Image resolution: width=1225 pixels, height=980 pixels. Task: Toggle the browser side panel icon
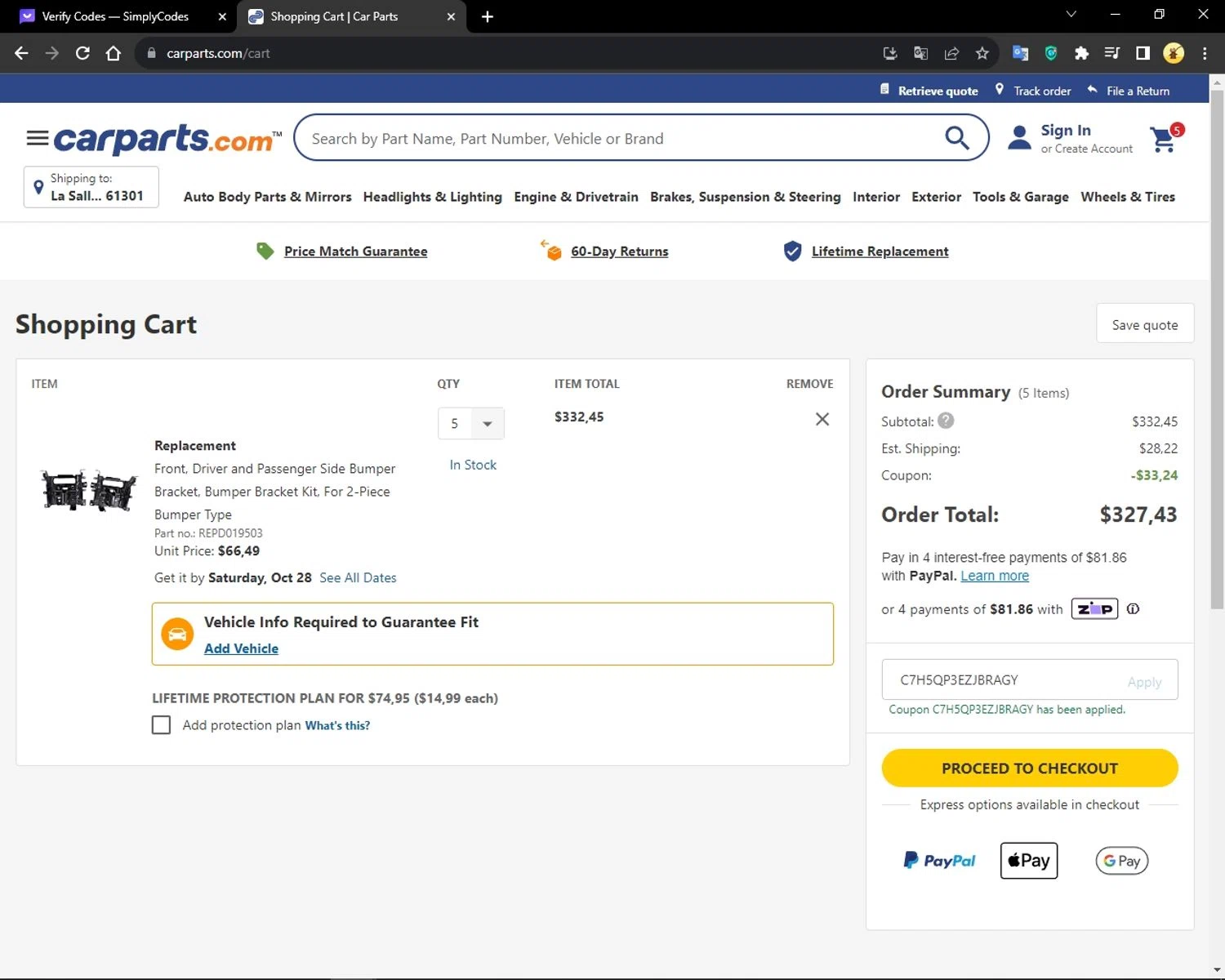(x=1143, y=53)
